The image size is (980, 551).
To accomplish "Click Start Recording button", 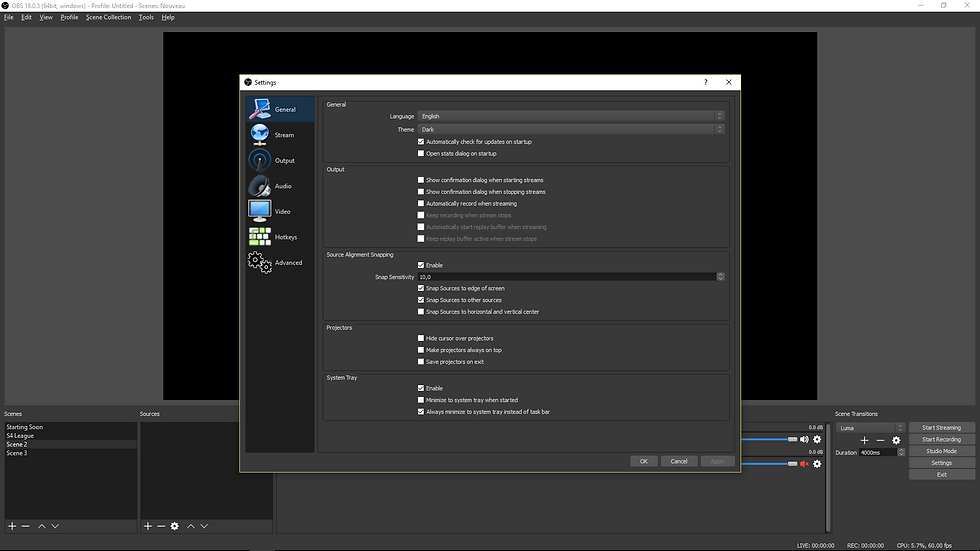I will pyautogui.click(x=941, y=439).
